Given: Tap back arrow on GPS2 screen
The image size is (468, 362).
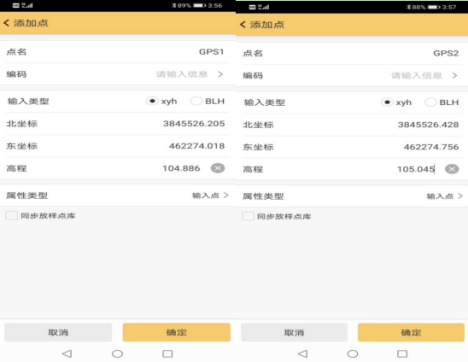Looking at the screenshot, I should tap(243, 24).
